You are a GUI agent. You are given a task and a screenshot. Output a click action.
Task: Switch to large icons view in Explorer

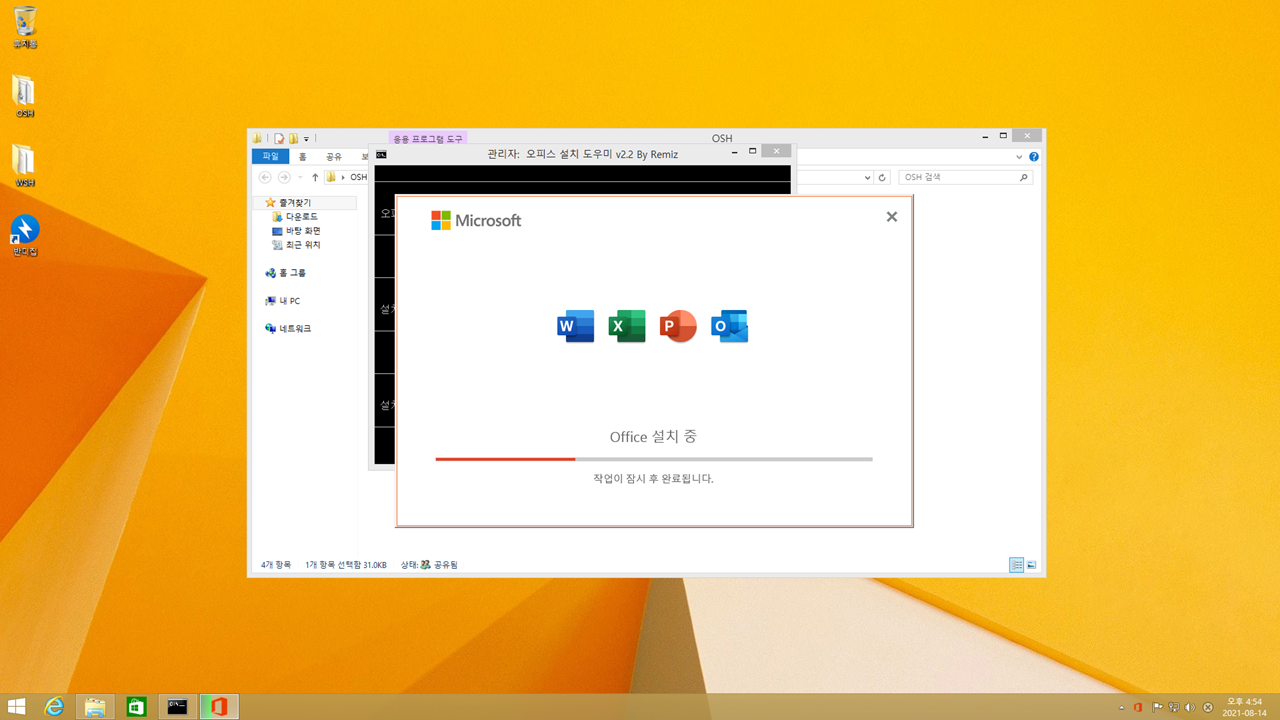click(x=1031, y=565)
